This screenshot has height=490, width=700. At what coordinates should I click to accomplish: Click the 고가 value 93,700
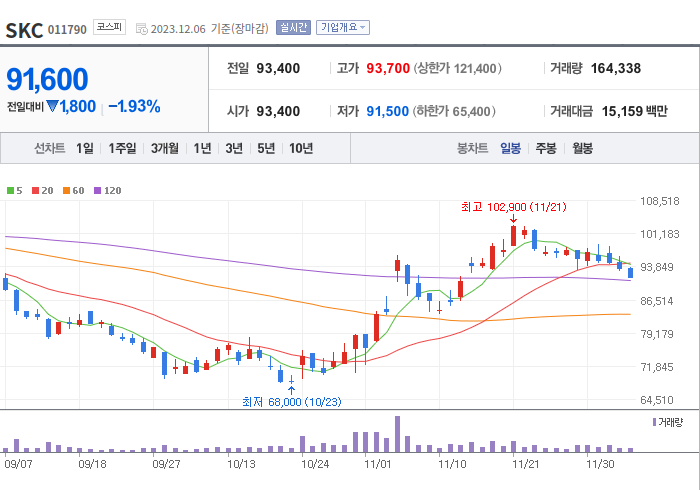[388, 68]
